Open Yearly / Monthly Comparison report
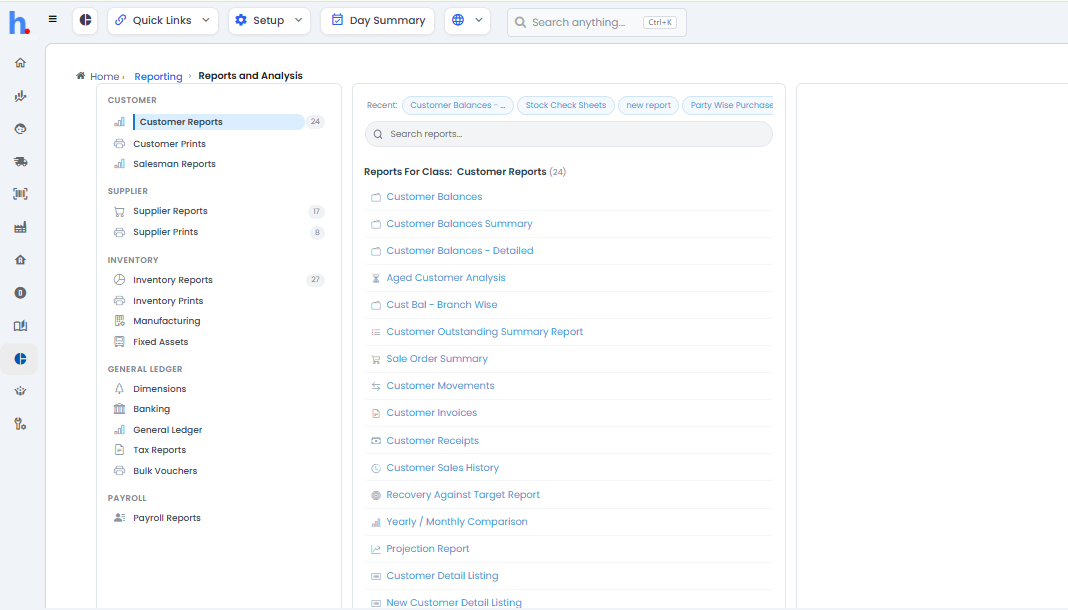Screen dimensions: 1068x610 click(456, 521)
